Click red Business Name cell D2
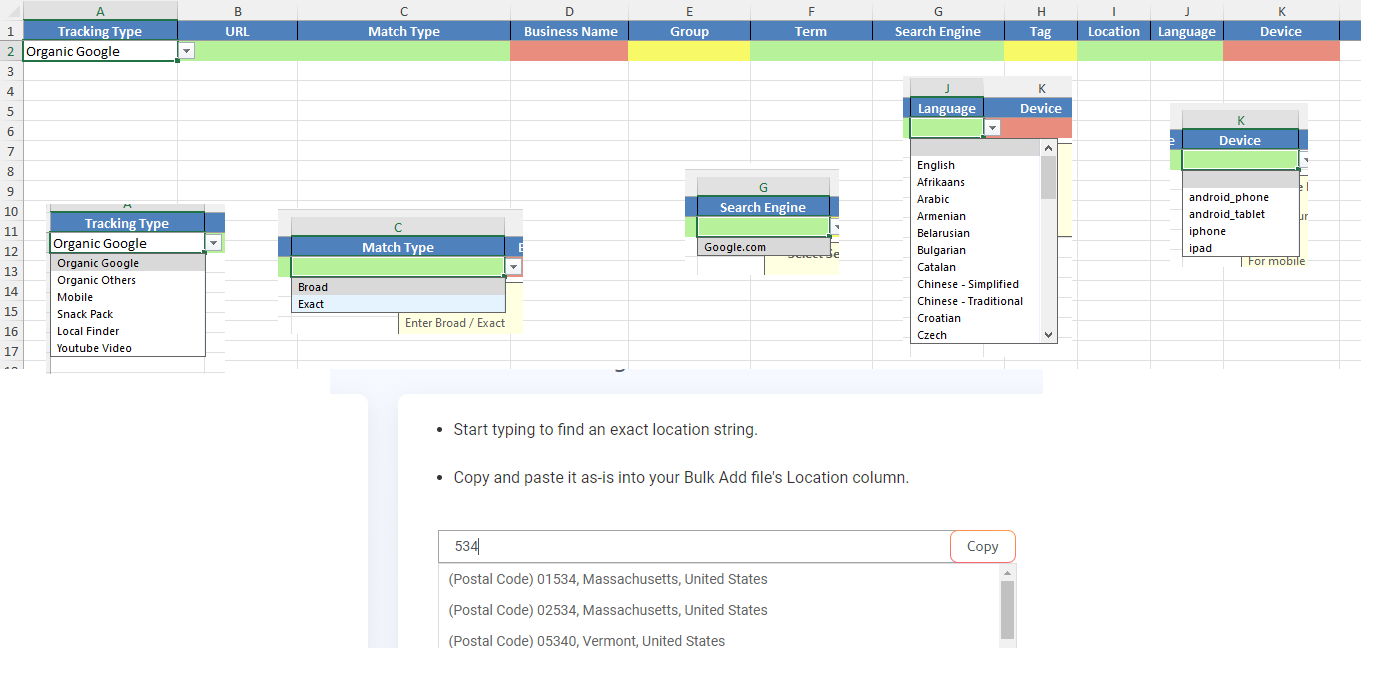1387x682 pixels. (569, 51)
